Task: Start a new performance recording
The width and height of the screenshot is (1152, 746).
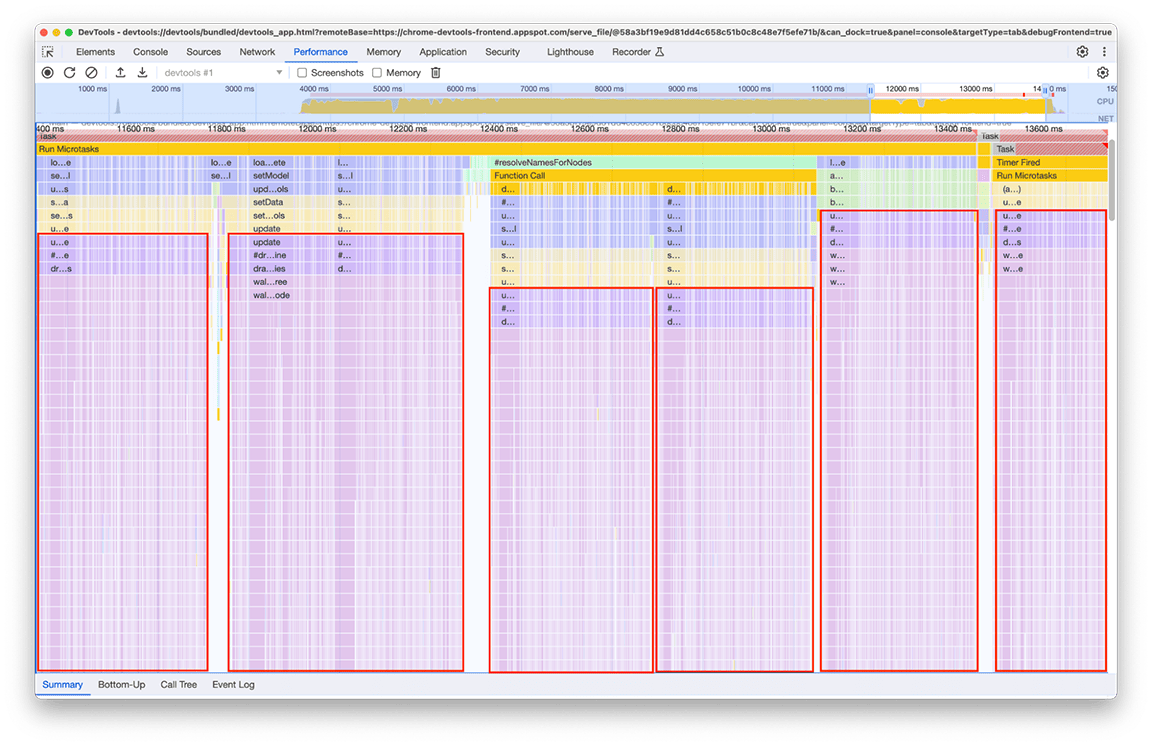Action: pyautogui.click(x=47, y=72)
